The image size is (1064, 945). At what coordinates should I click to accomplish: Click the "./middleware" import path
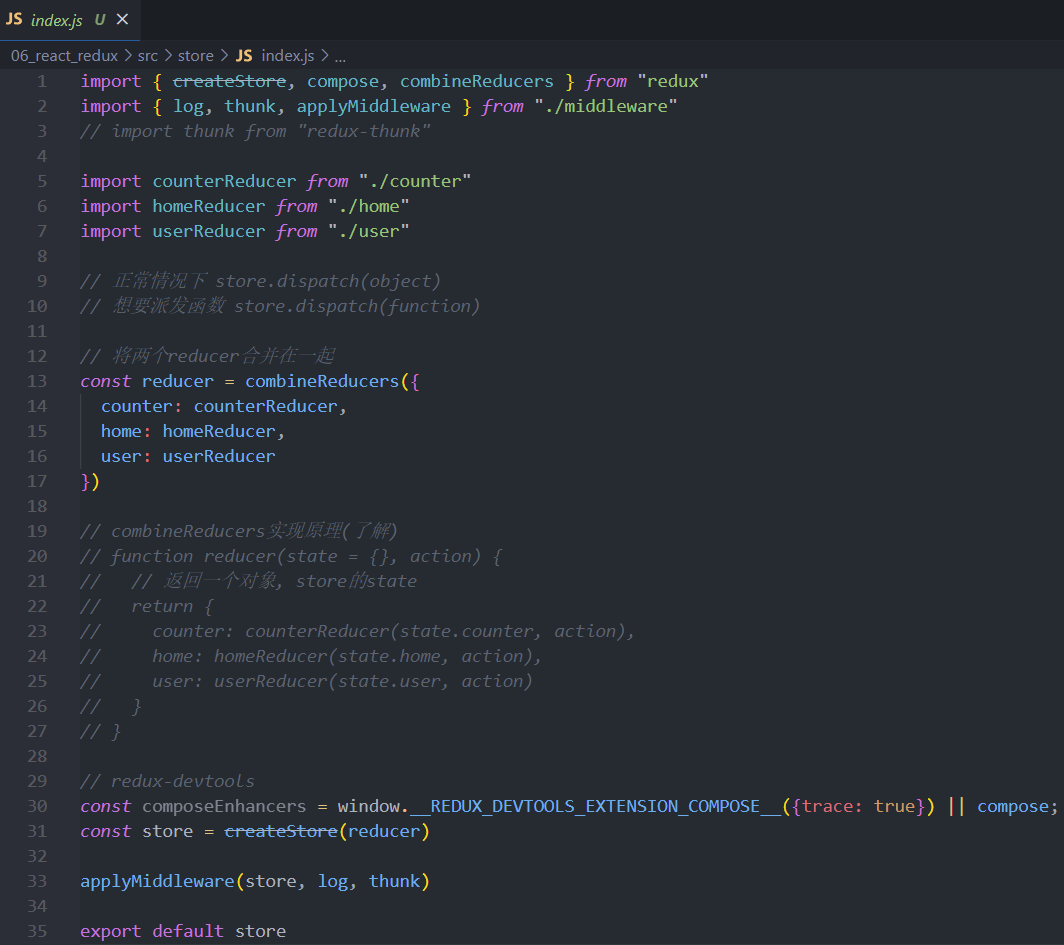(x=605, y=107)
